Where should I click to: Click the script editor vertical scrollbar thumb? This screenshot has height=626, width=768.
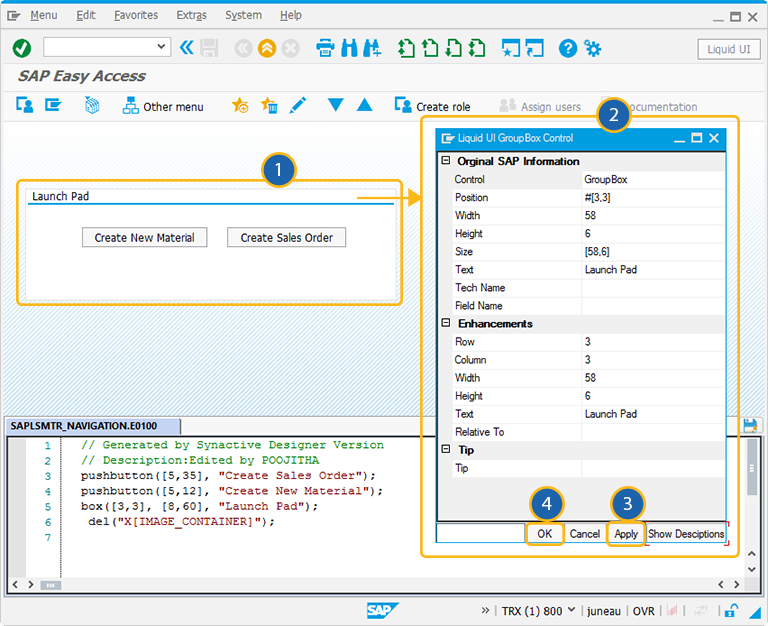(751, 467)
